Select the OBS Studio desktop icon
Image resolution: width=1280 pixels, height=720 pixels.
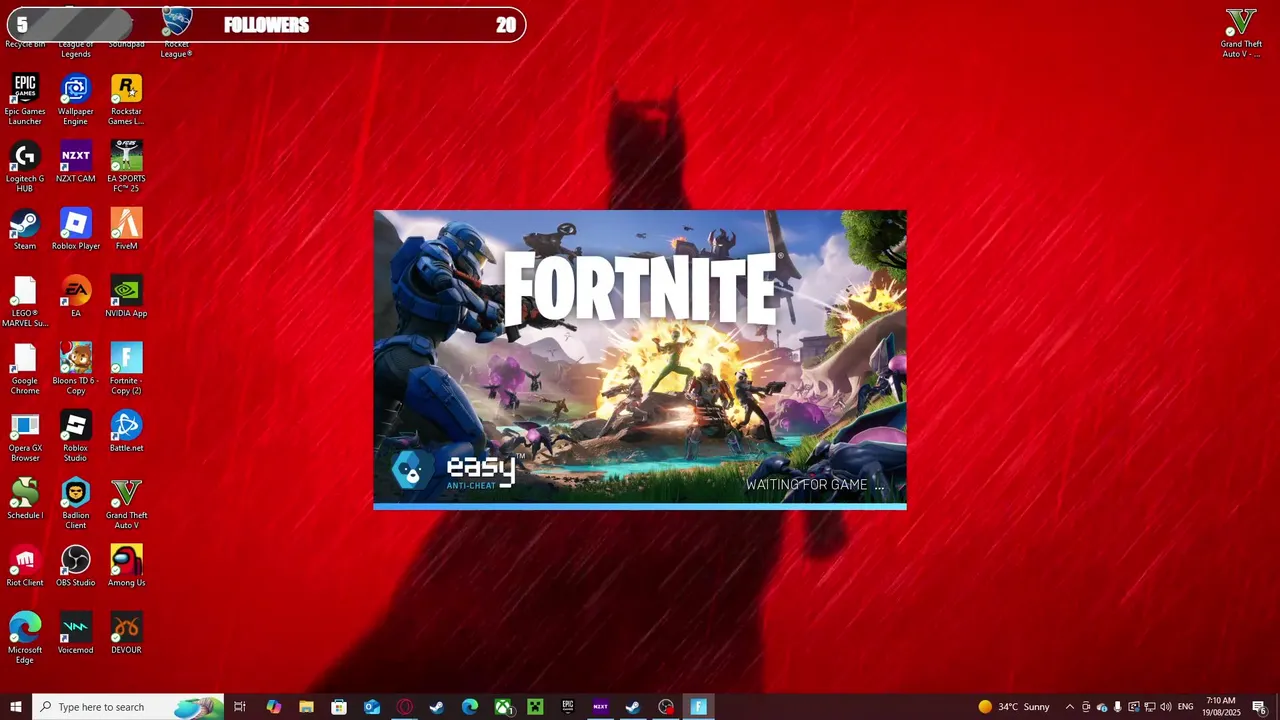click(x=76, y=566)
